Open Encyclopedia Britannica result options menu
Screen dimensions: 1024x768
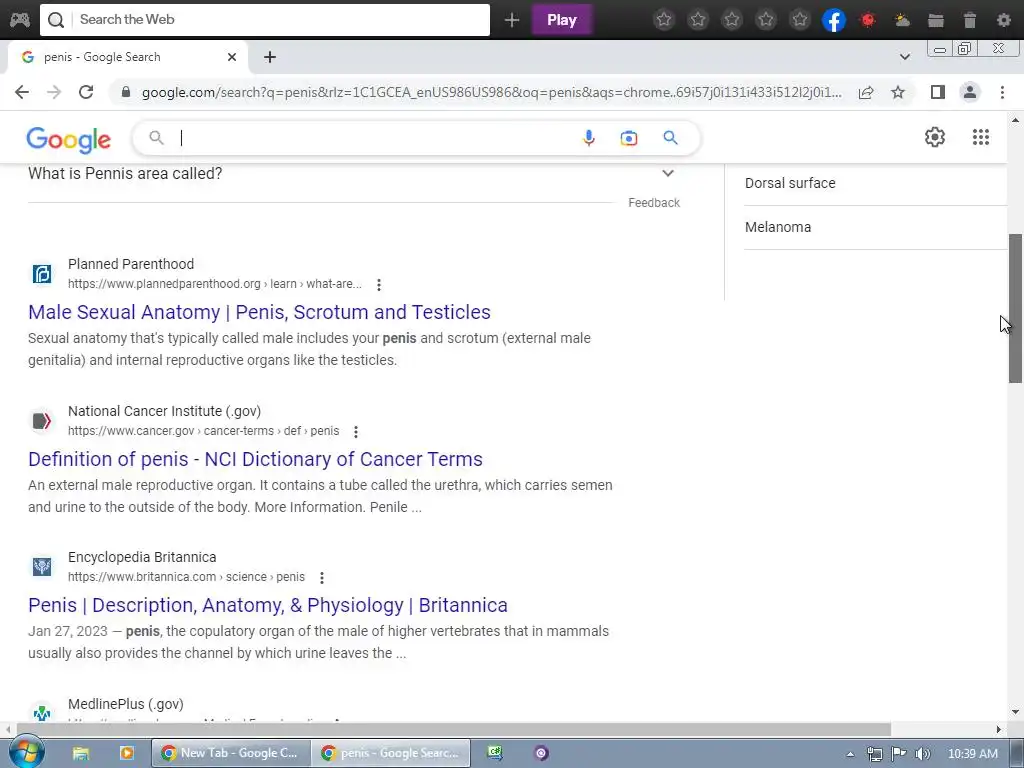[x=321, y=578]
